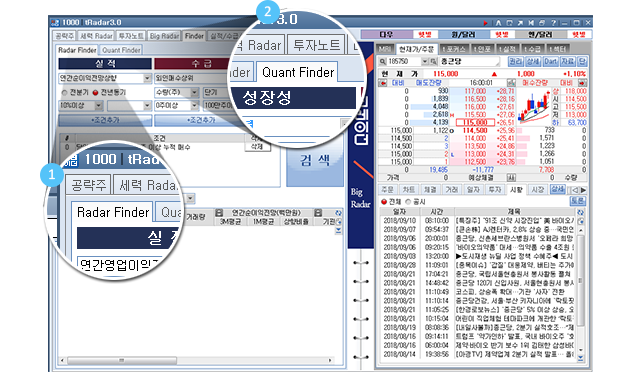
Task: Click the large 검색 search button
Action: [x=315, y=160]
